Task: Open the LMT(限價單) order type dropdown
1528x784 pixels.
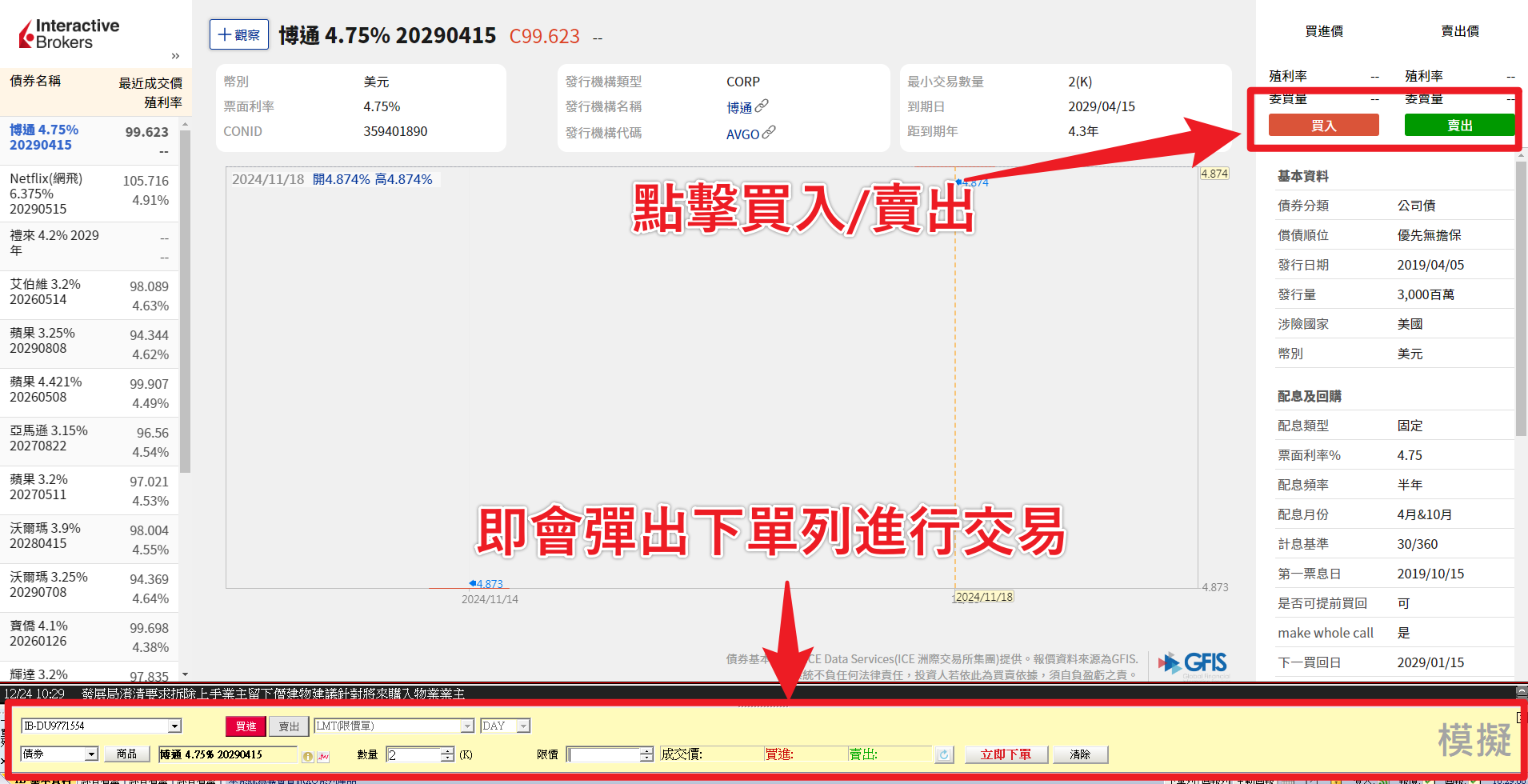Action: click(394, 726)
